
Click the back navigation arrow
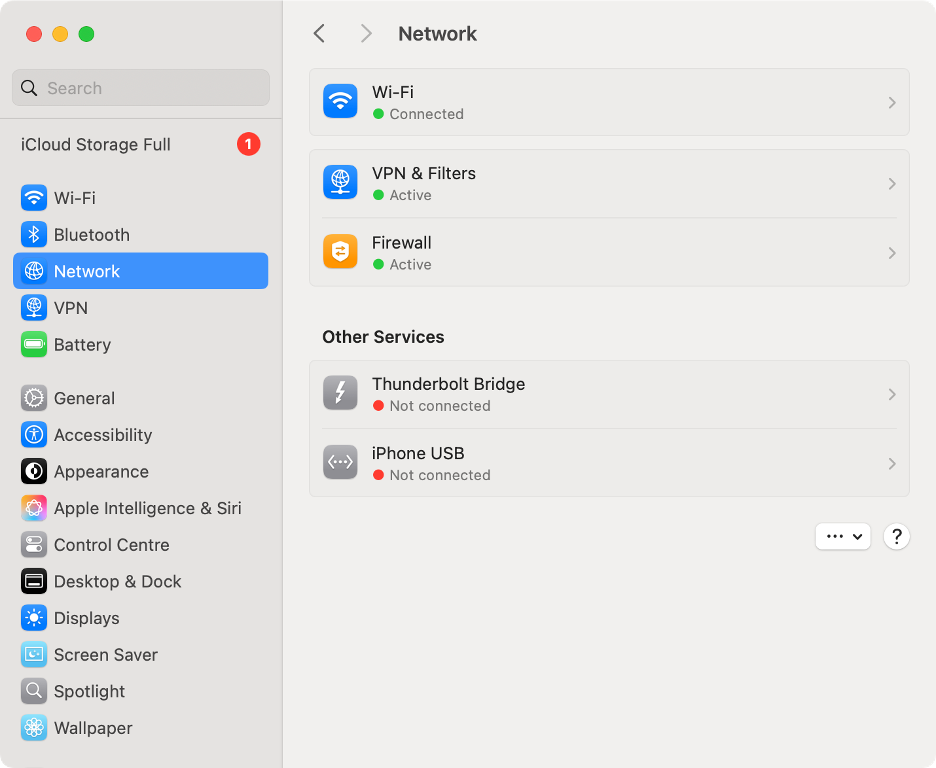(x=319, y=33)
